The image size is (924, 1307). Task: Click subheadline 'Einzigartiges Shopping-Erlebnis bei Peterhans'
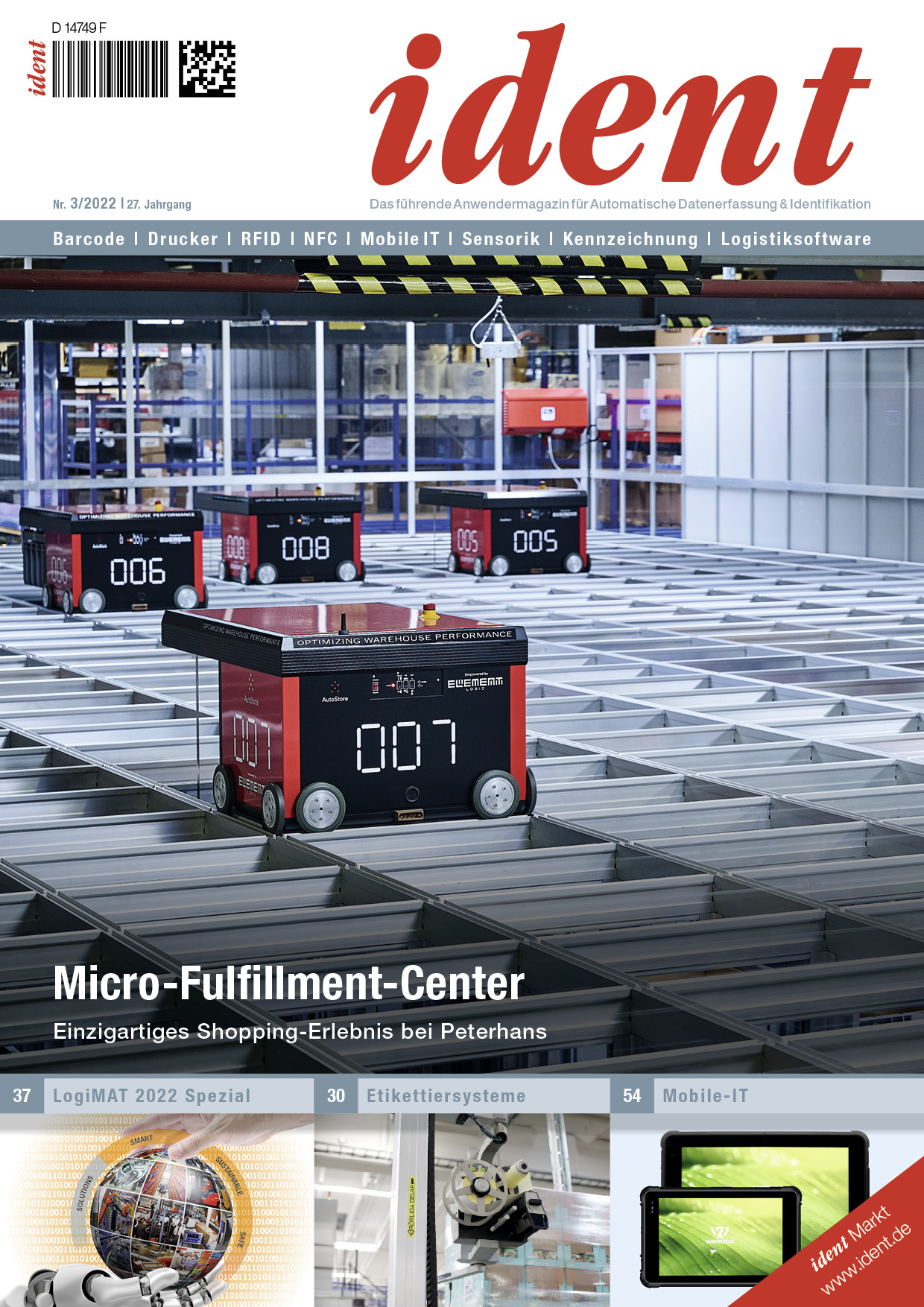coord(300,1032)
